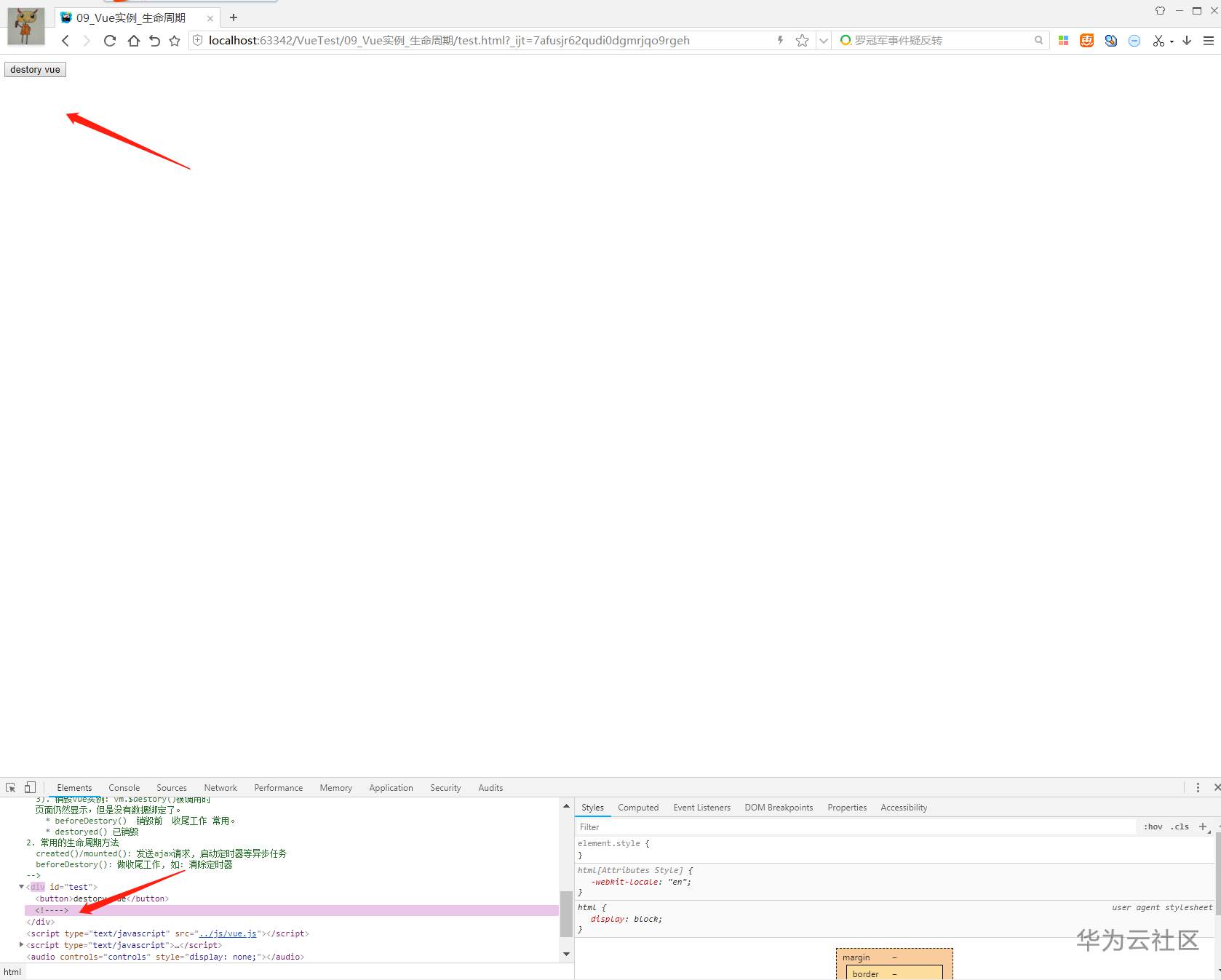This screenshot has height=980, width=1221.
Task: Click the Elements panel scroll up arrow
Action: point(566,806)
